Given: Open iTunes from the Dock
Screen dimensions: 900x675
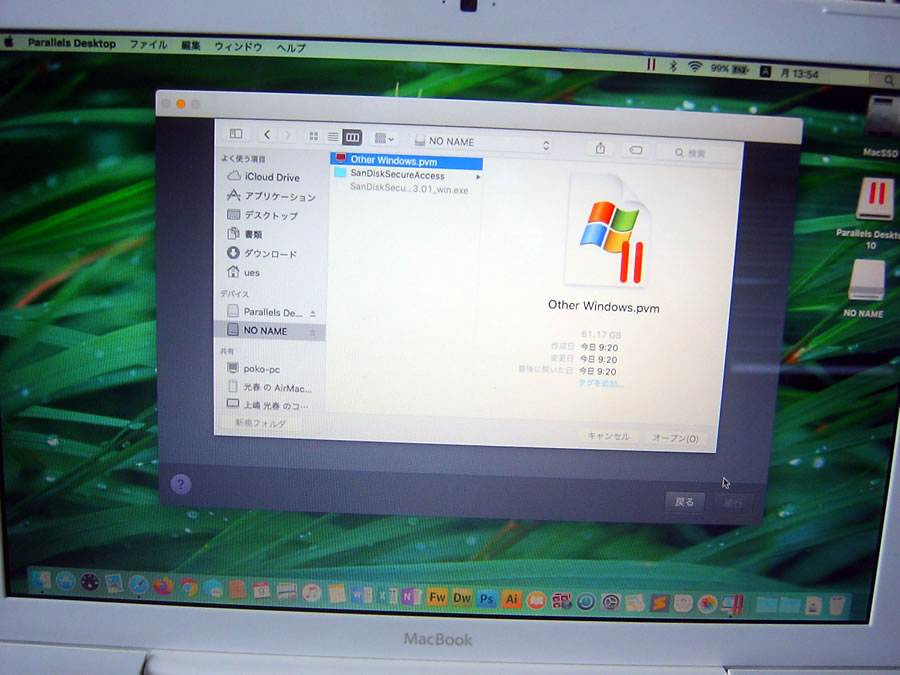Looking at the screenshot, I should click(311, 592).
